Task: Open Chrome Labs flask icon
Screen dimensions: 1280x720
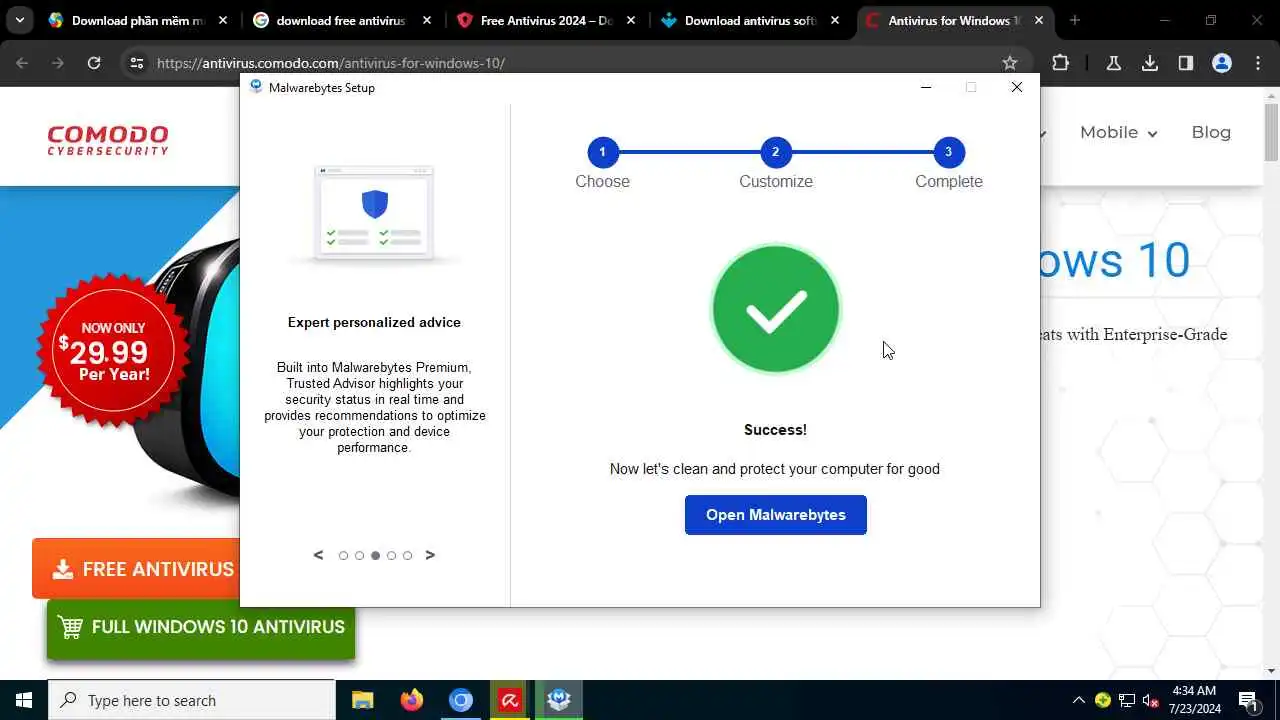Action: (x=1113, y=63)
